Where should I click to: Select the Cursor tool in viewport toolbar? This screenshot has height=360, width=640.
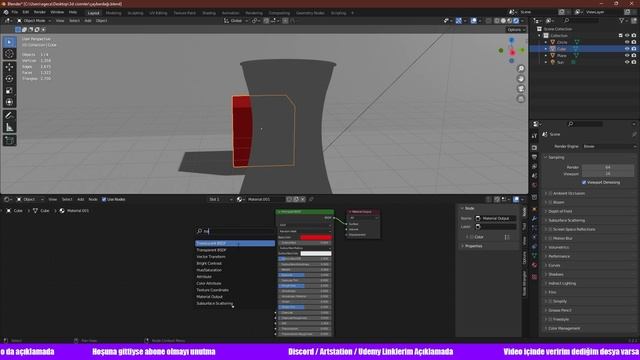pos(9,54)
